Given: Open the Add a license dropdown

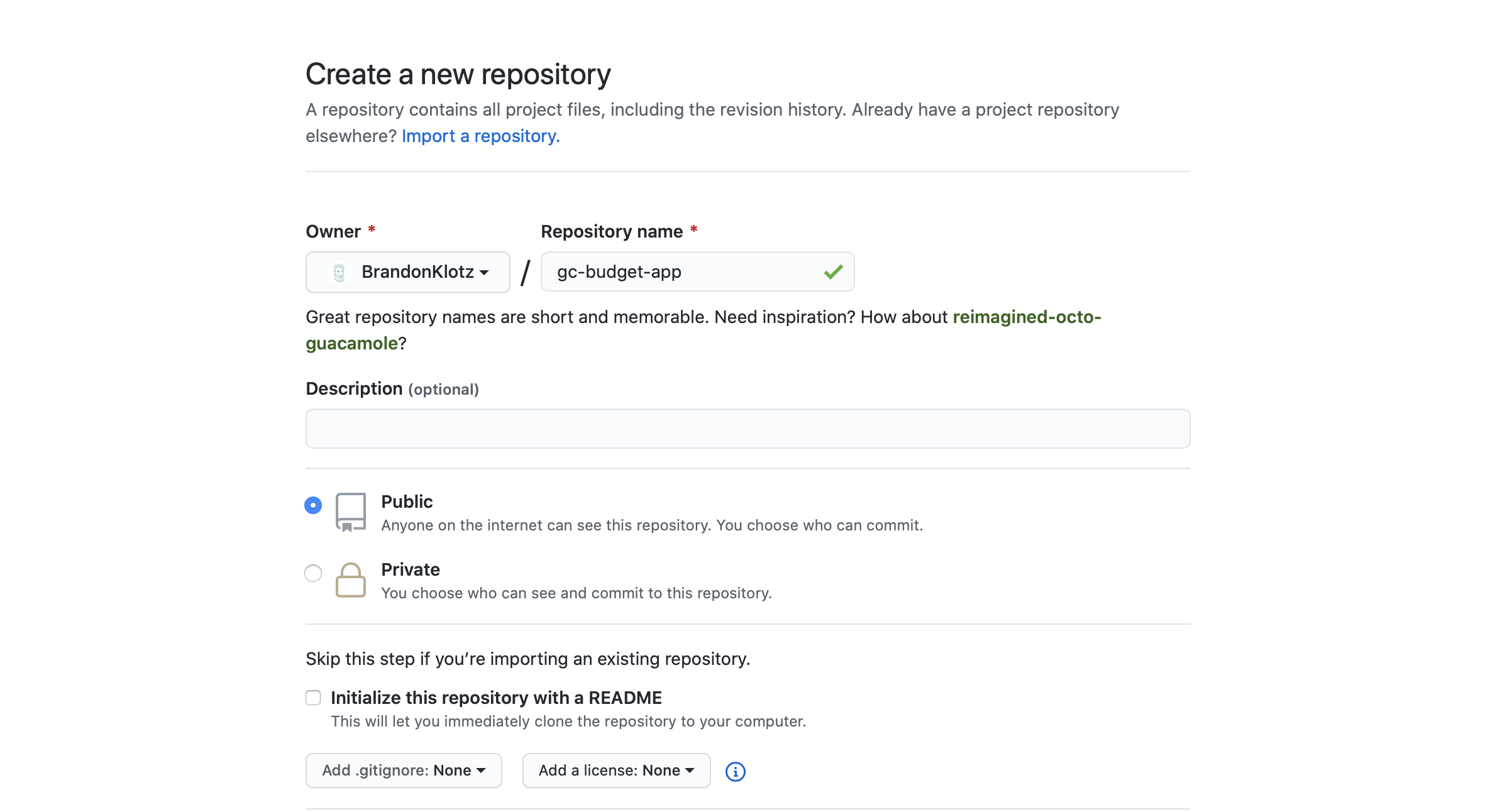Looking at the screenshot, I should pos(616,771).
